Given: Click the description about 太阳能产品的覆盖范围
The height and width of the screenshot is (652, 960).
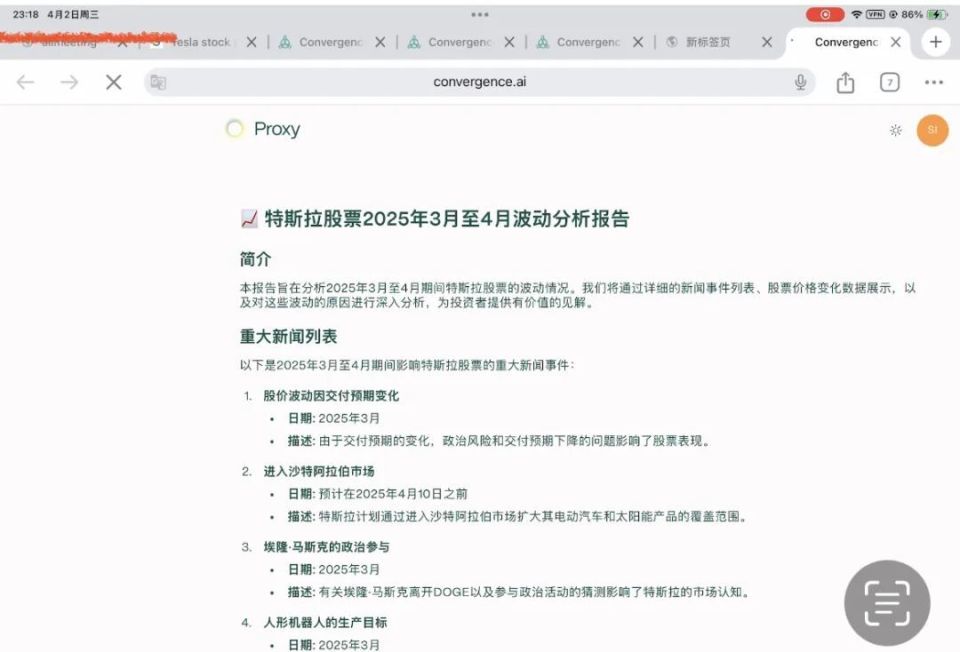Looking at the screenshot, I should tap(517, 517).
